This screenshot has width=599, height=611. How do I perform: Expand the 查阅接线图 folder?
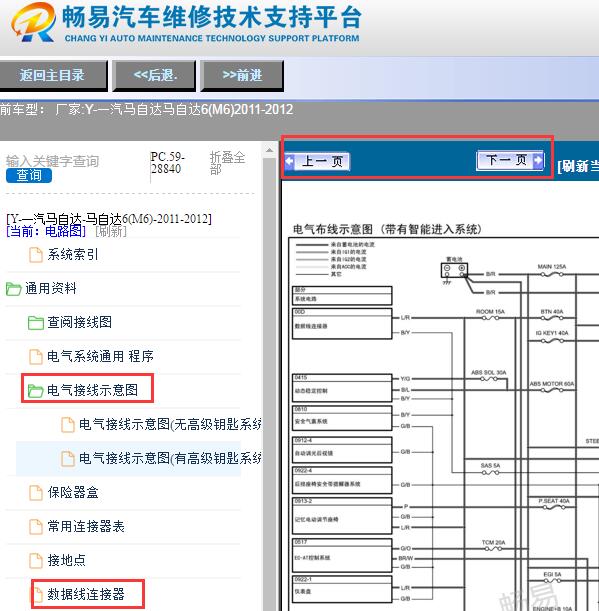(80, 322)
